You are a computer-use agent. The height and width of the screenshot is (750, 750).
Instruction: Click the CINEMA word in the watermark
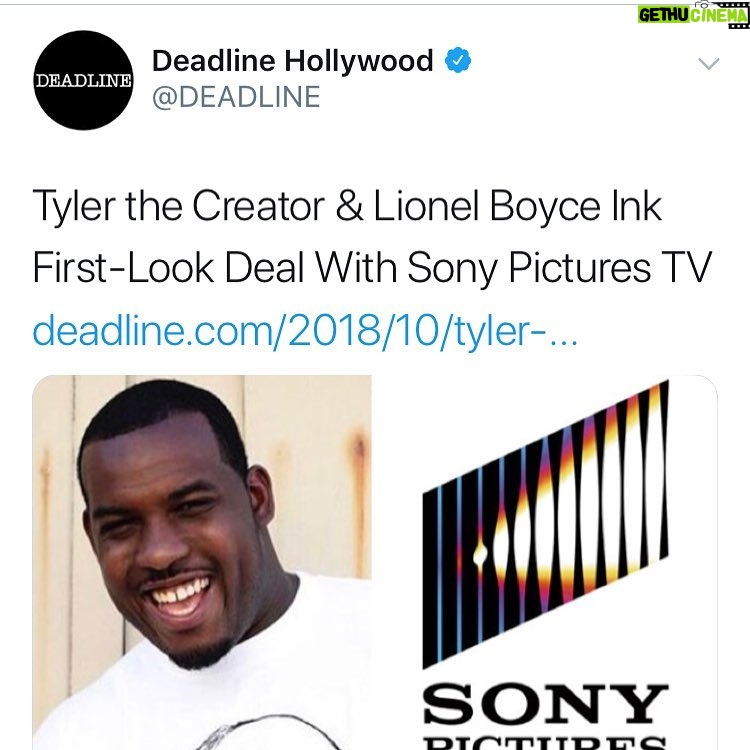[x=719, y=15]
